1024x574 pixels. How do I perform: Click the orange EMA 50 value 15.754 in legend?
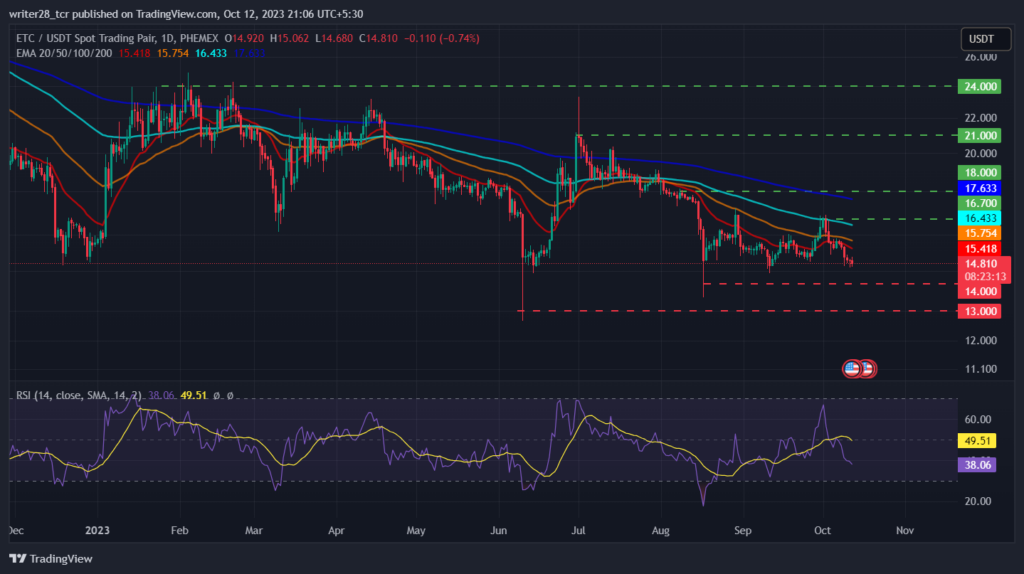click(172, 54)
